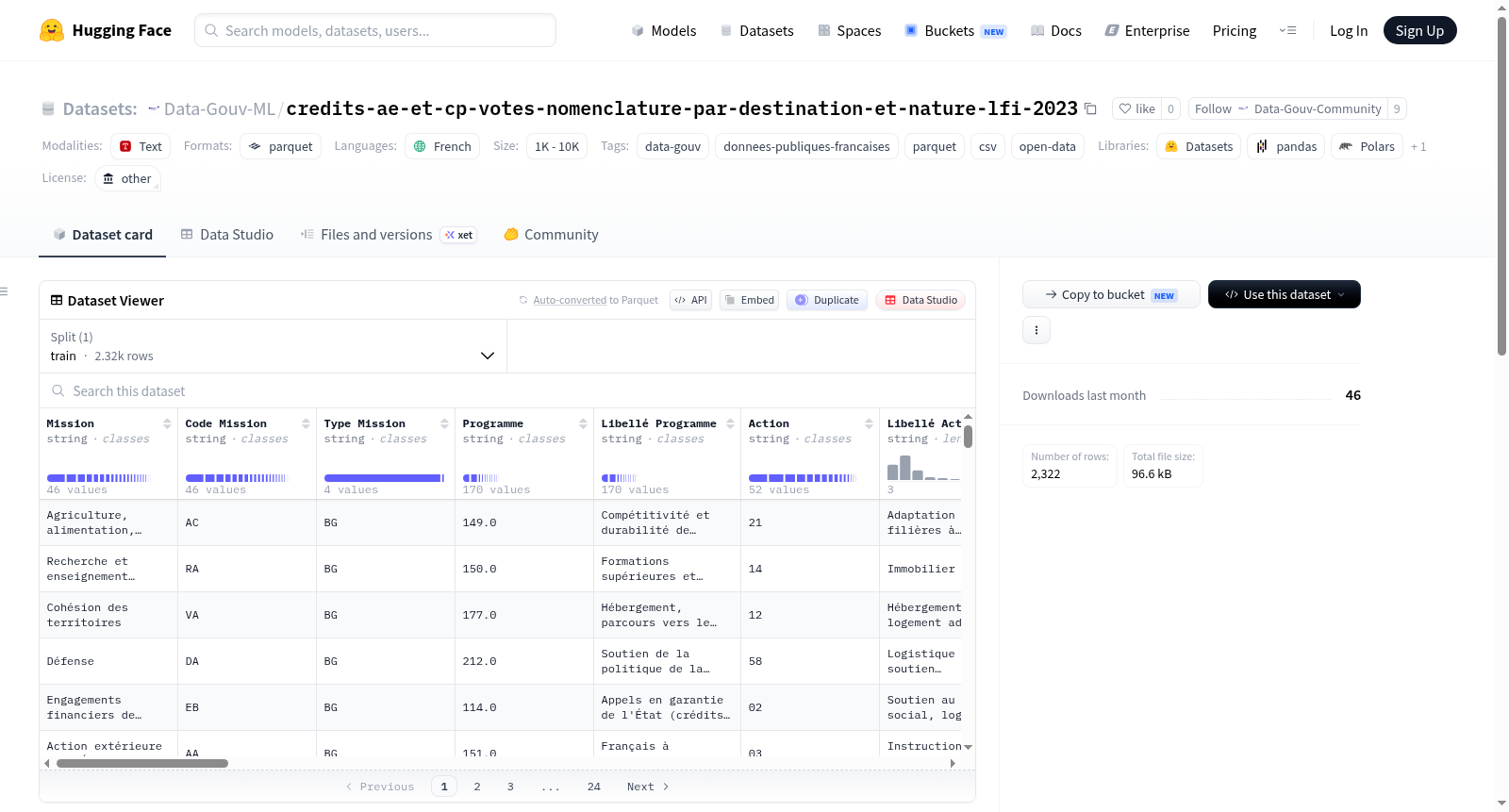
Task: Select the parquet format tag
Action: pyautogui.click(x=281, y=146)
